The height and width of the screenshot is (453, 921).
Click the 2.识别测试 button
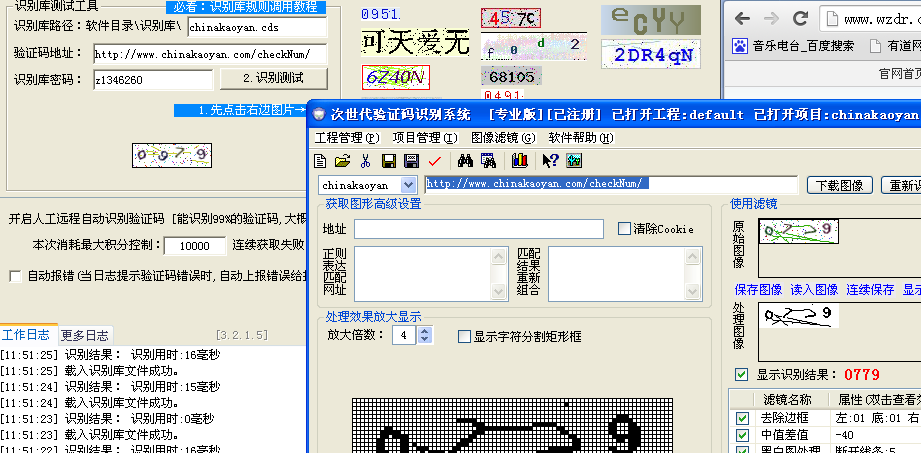tap(274, 78)
